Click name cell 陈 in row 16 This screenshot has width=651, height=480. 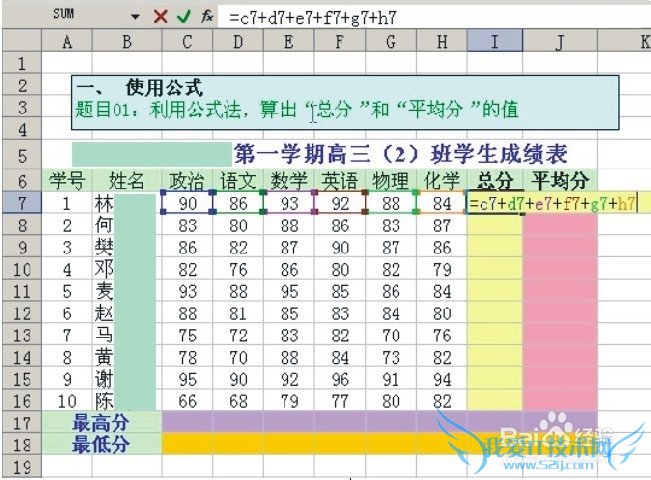(127, 401)
